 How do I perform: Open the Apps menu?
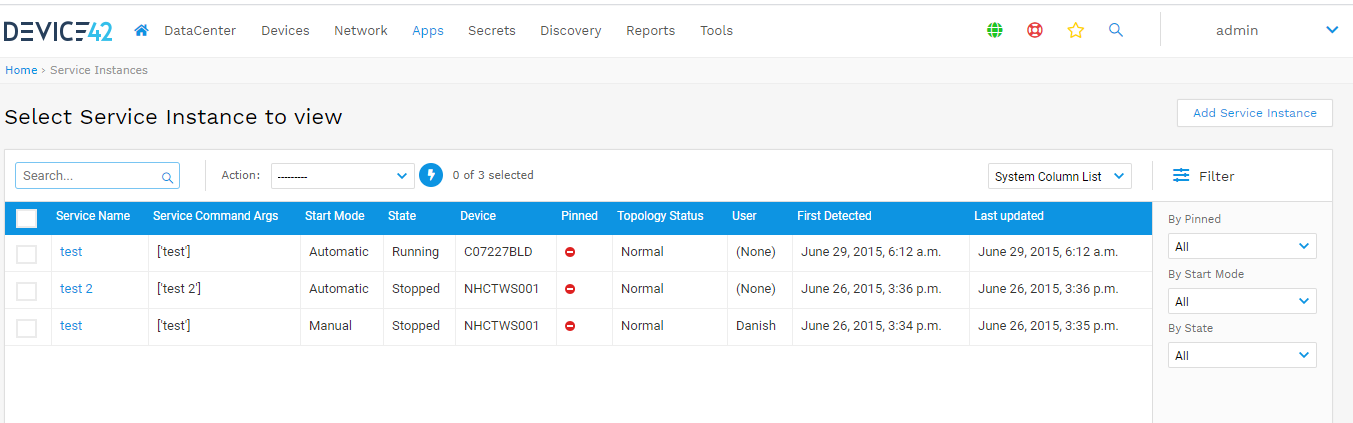[427, 31]
